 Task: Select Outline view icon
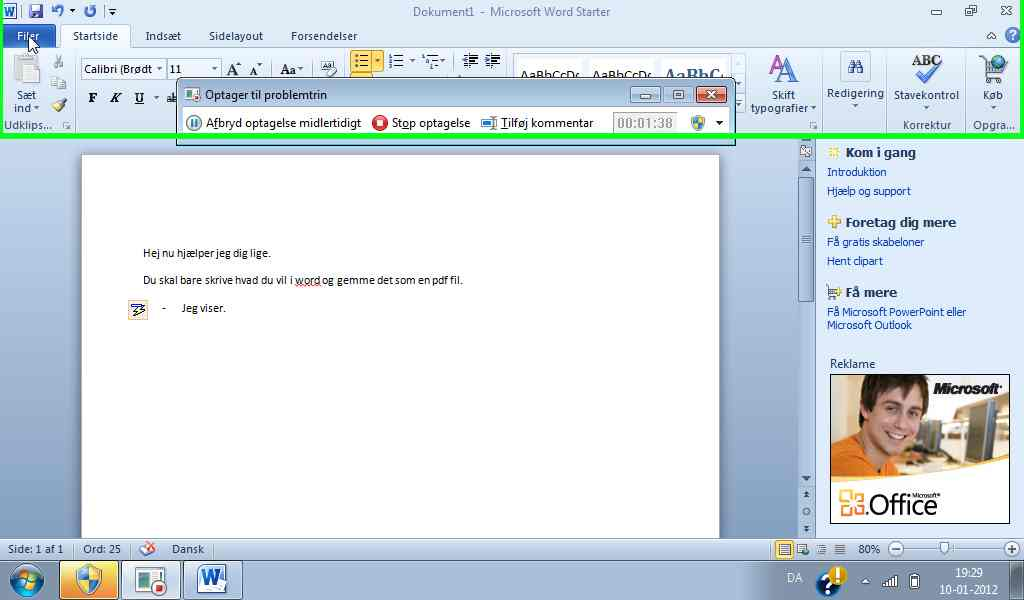coord(822,550)
